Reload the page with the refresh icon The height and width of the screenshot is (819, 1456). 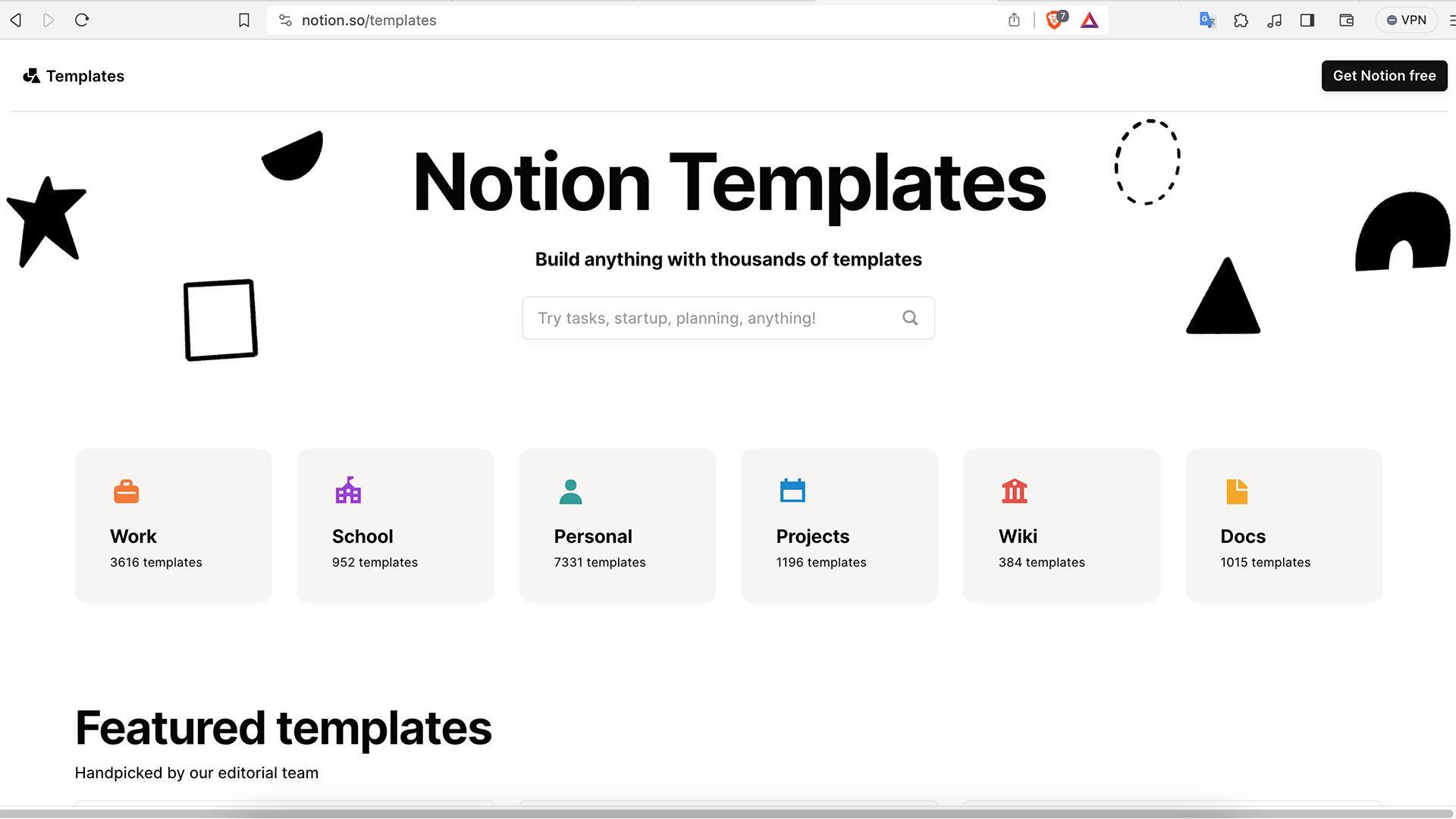click(82, 20)
